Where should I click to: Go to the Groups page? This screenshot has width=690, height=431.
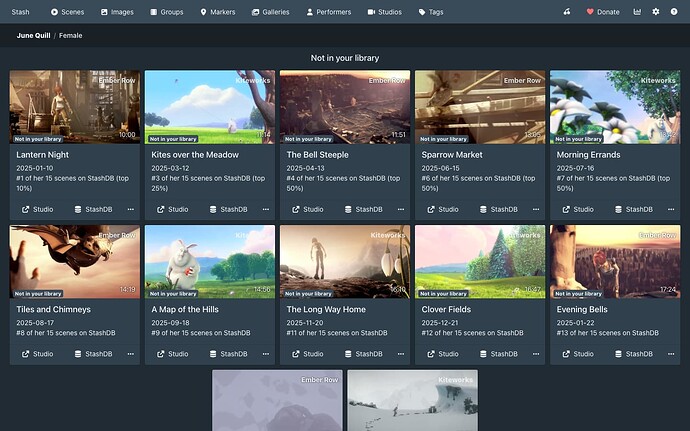point(166,12)
